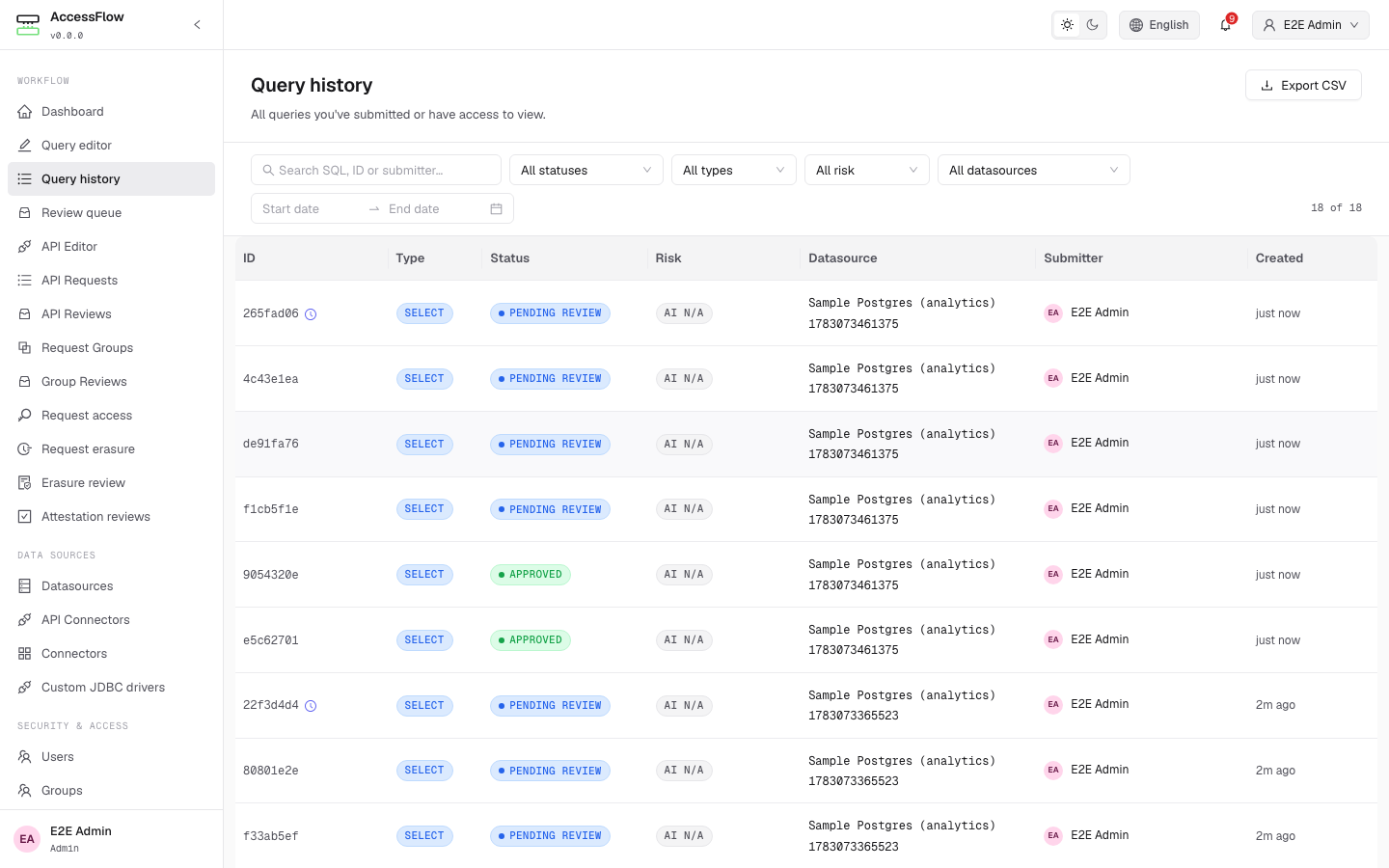
Task: Click the globe icon by English
Action: 1136,25
